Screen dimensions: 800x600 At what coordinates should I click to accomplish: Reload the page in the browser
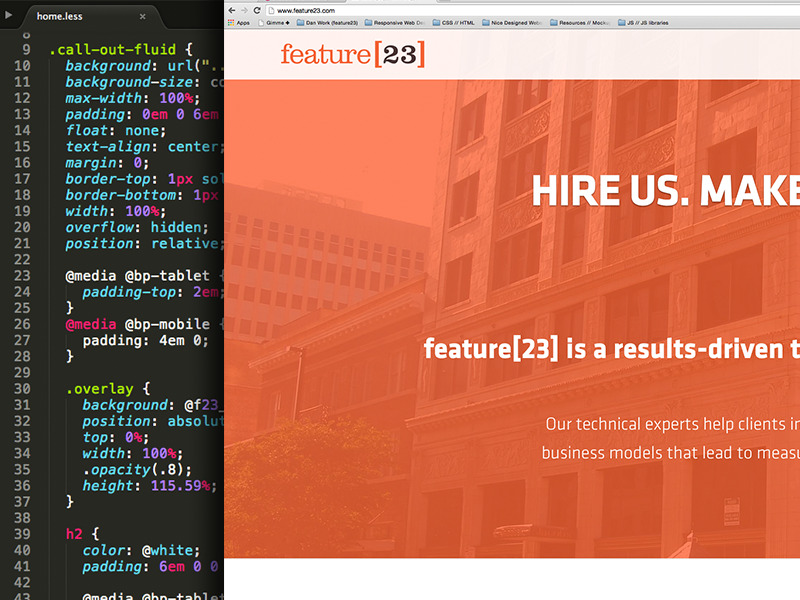[257, 10]
